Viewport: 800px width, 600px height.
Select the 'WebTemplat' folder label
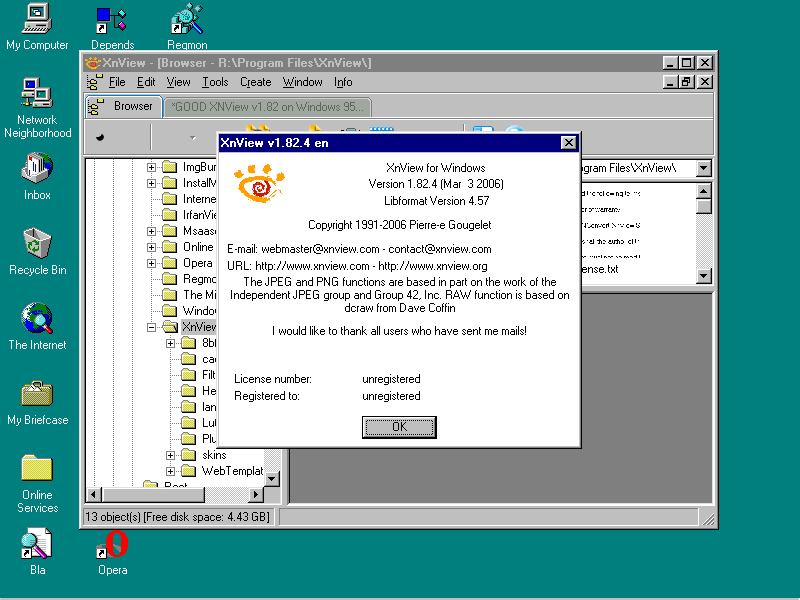coord(232,471)
